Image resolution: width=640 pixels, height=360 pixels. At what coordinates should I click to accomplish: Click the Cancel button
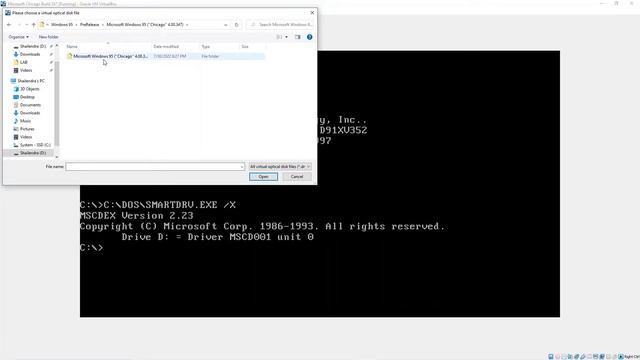point(297,177)
